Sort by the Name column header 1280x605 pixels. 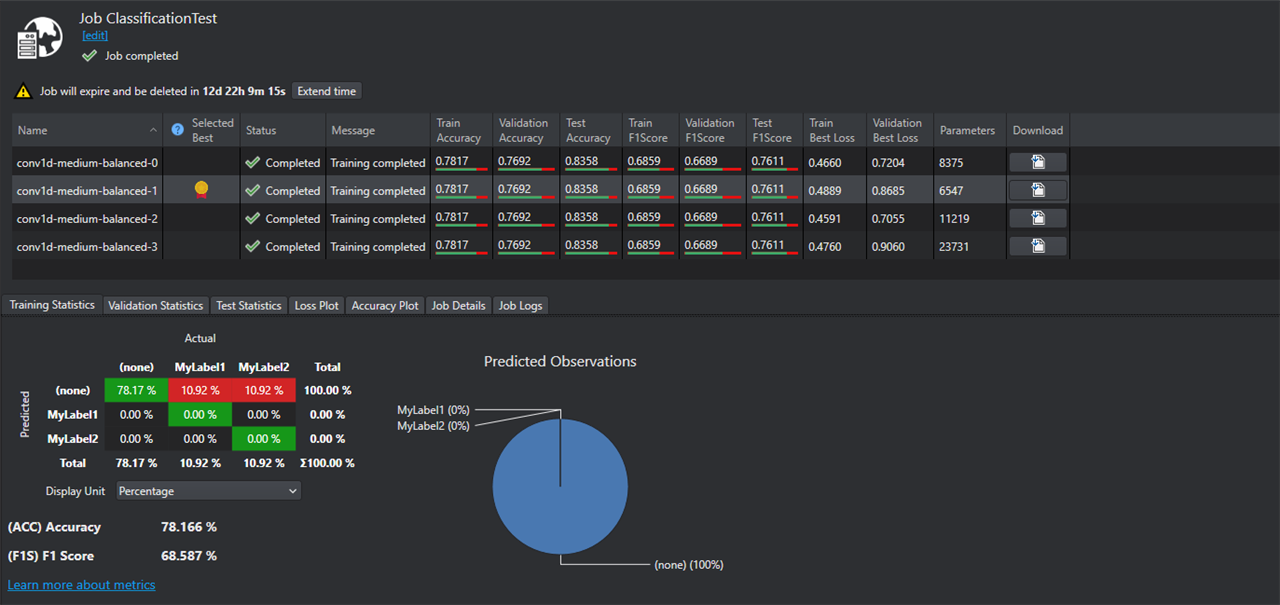point(80,130)
